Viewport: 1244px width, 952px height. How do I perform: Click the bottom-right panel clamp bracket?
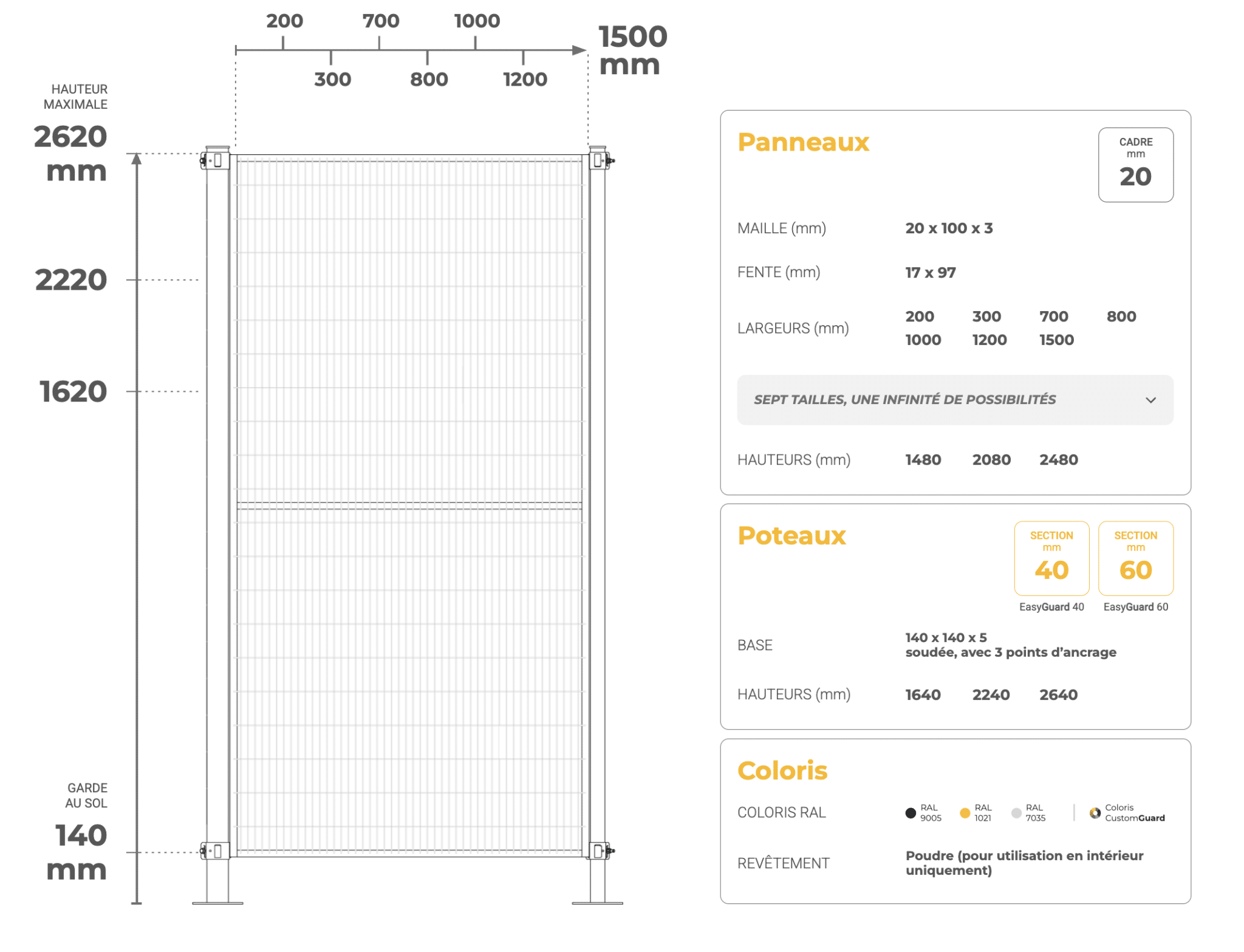click(600, 851)
